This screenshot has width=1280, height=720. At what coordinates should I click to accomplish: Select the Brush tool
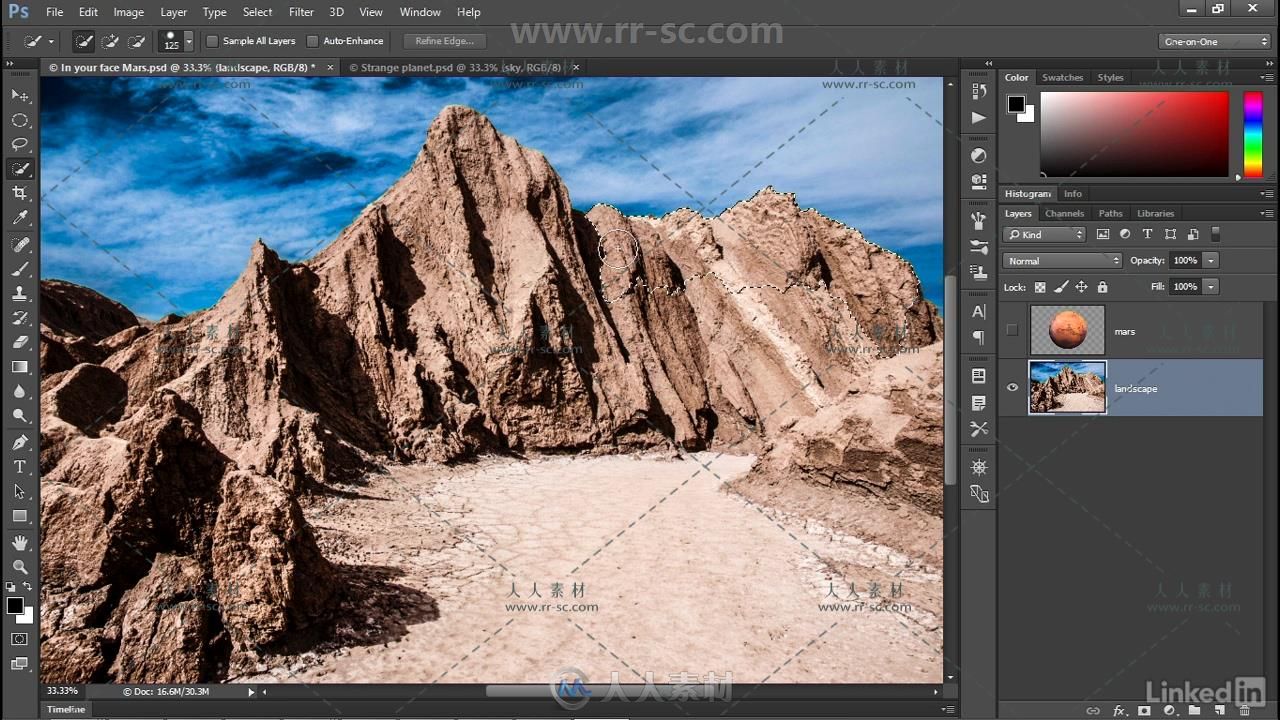tap(20, 270)
